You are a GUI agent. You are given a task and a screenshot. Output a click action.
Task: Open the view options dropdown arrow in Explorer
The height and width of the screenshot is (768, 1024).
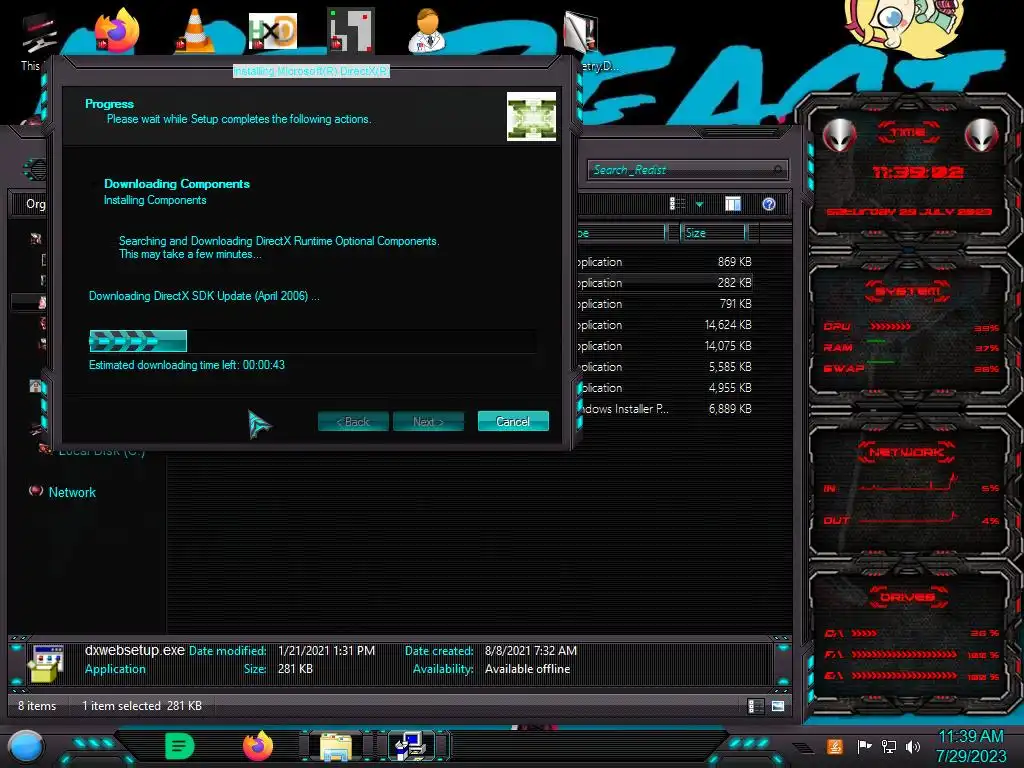pyautogui.click(x=699, y=204)
